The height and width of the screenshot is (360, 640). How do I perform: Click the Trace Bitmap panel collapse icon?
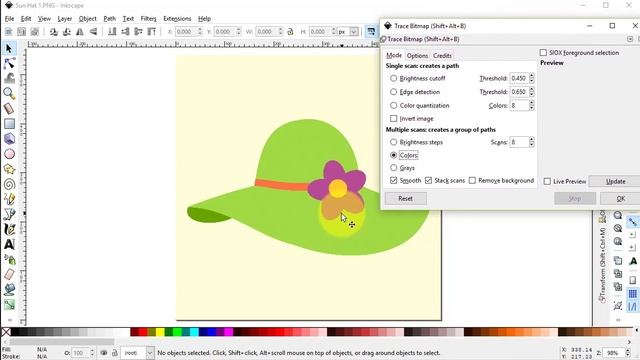tap(630, 39)
